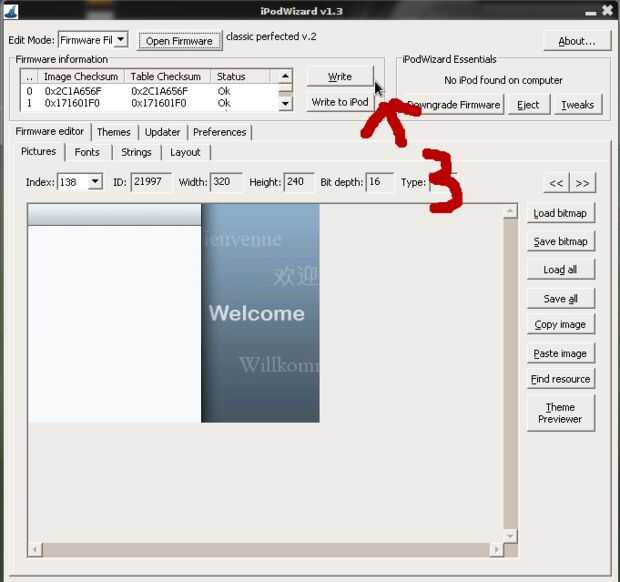Viewport: 620px width, 582px height.
Task: Select the Layout sub-tab
Action: tap(185, 152)
